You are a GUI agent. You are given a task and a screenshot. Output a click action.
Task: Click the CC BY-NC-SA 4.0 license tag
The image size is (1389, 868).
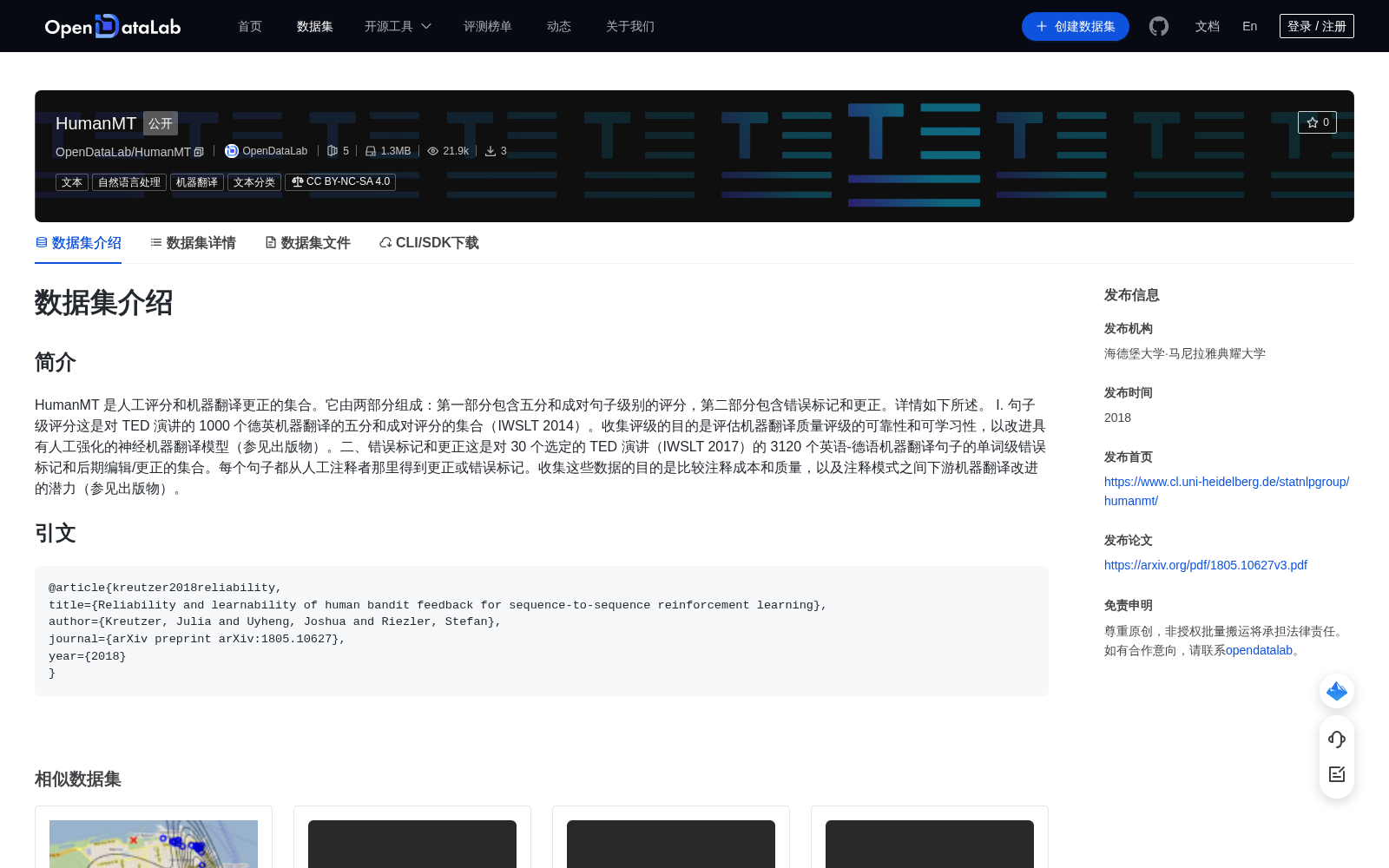(x=340, y=182)
